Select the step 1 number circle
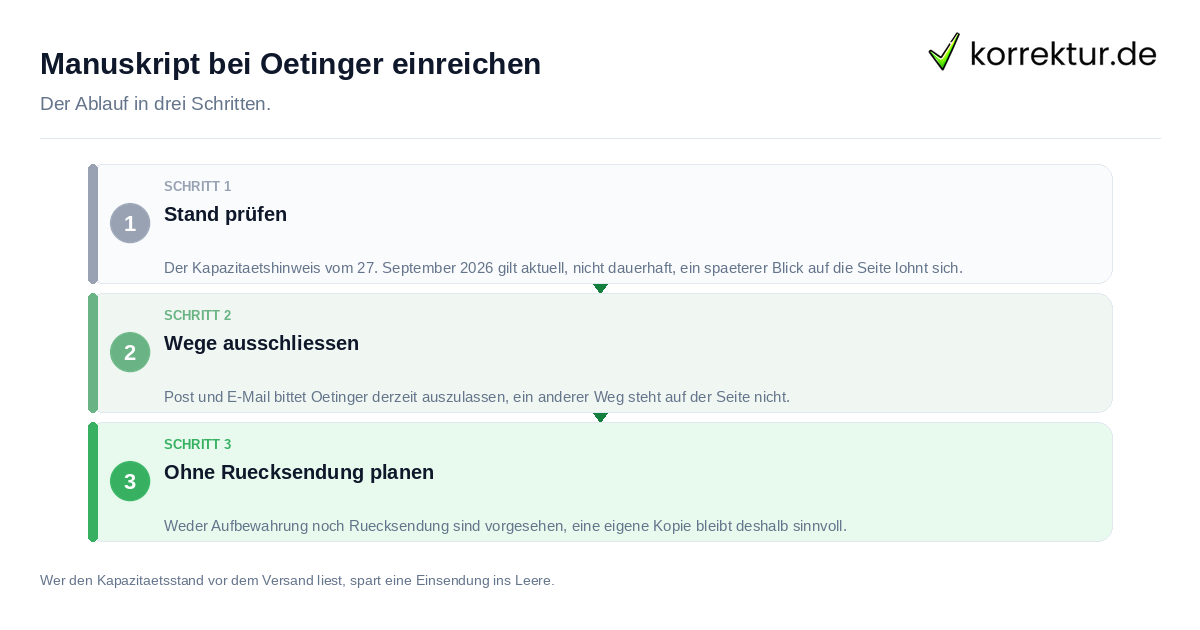Image resolution: width=1200 pixels, height=630 pixels. [x=130, y=223]
